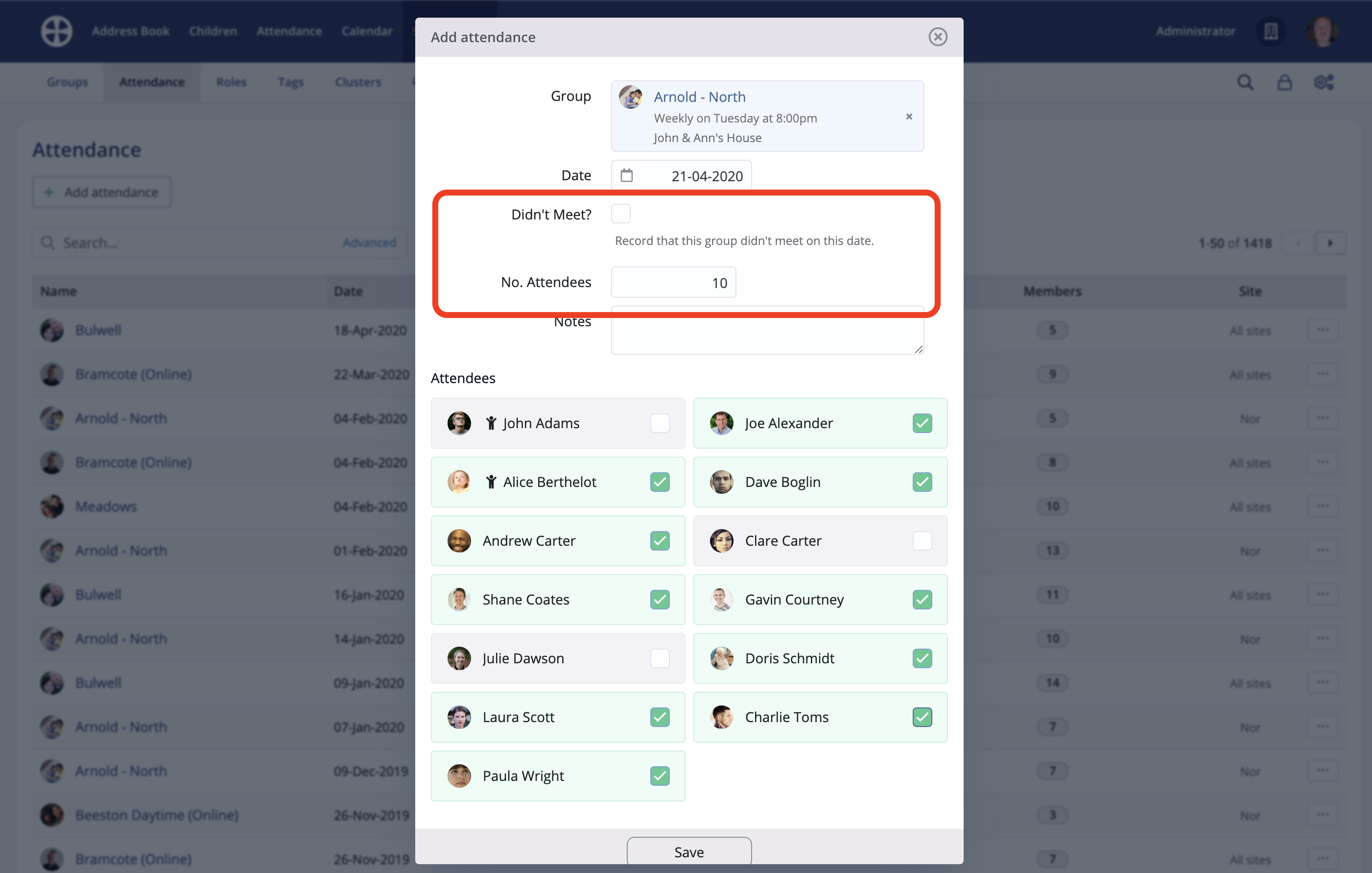
Task: Uncheck Paula Wright attendance
Action: tap(659, 776)
